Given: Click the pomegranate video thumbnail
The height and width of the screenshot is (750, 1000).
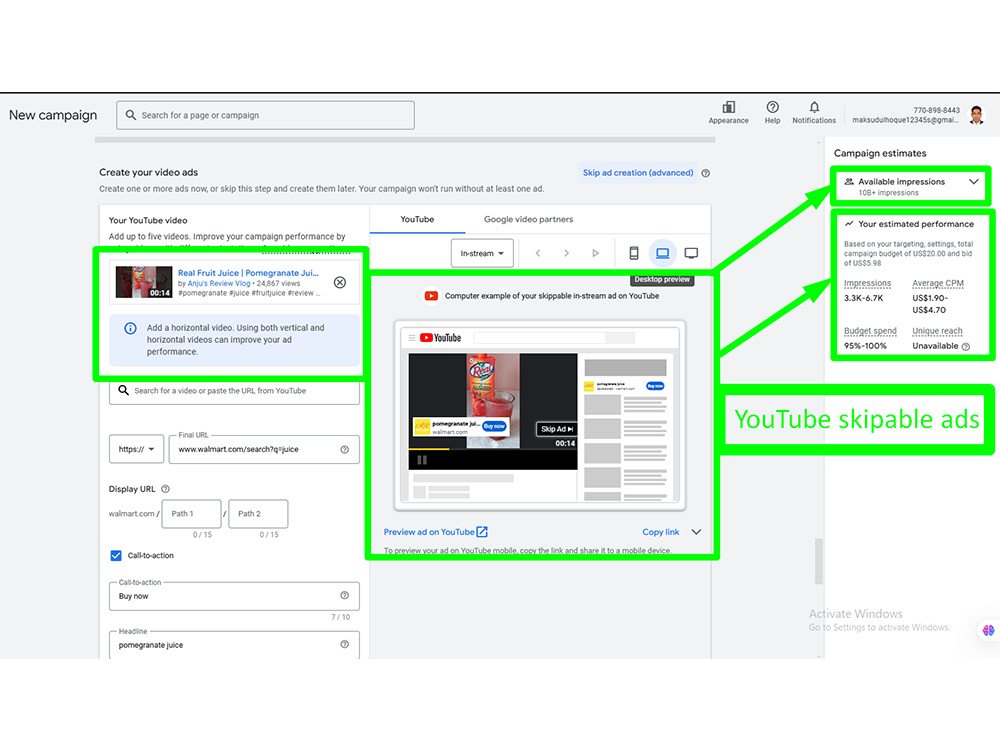Looking at the screenshot, I should pyautogui.click(x=144, y=282).
